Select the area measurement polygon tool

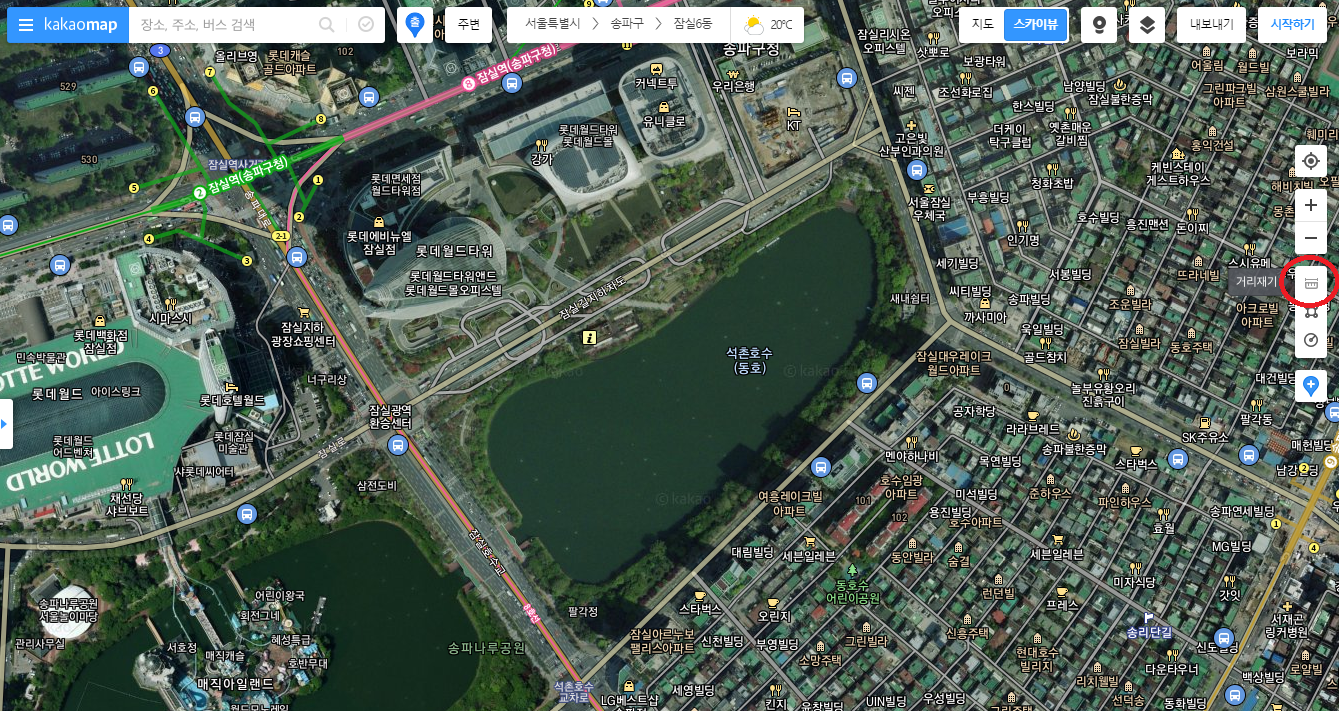[x=1311, y=312]
